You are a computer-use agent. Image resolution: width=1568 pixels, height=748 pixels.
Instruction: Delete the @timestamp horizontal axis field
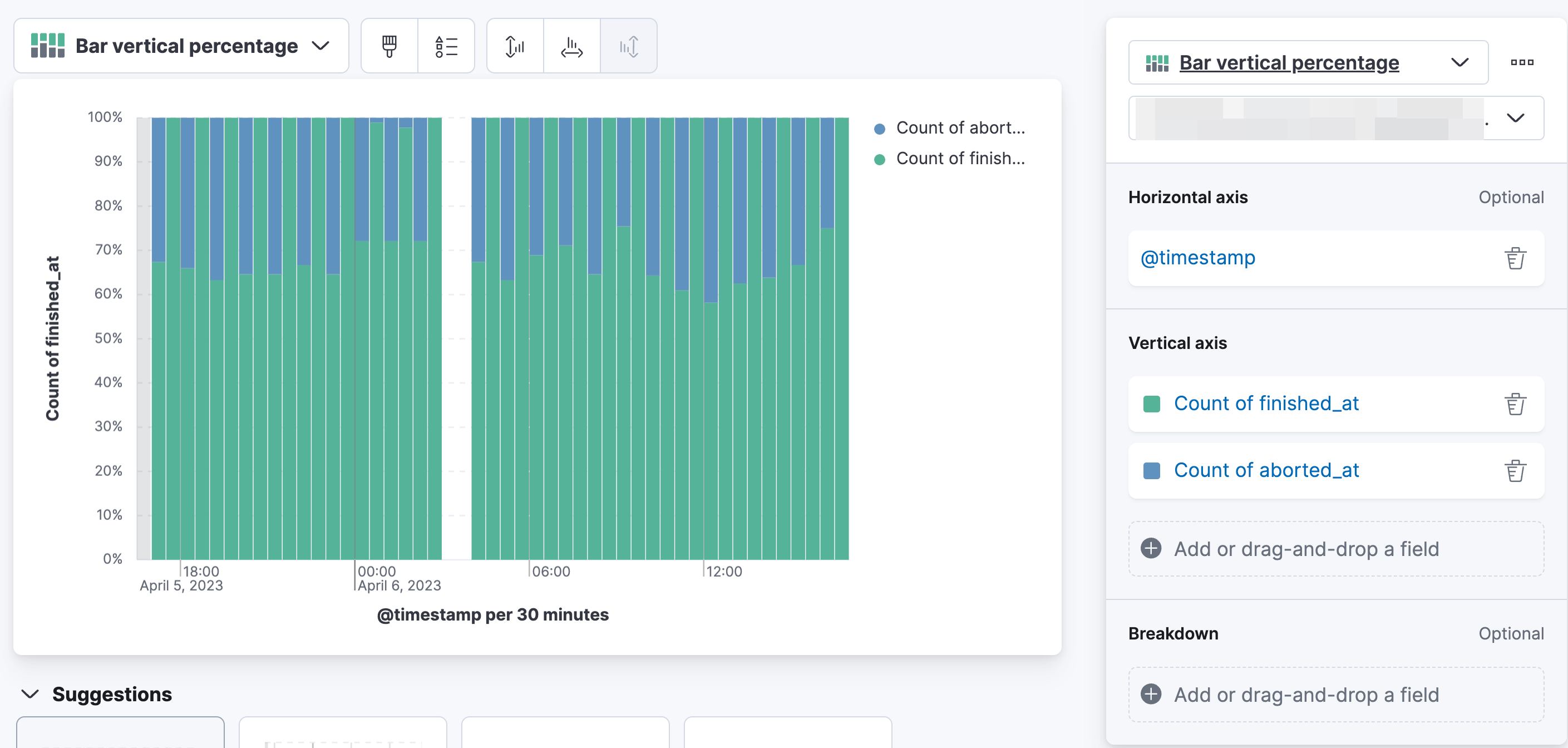(x=1515, y=258)
